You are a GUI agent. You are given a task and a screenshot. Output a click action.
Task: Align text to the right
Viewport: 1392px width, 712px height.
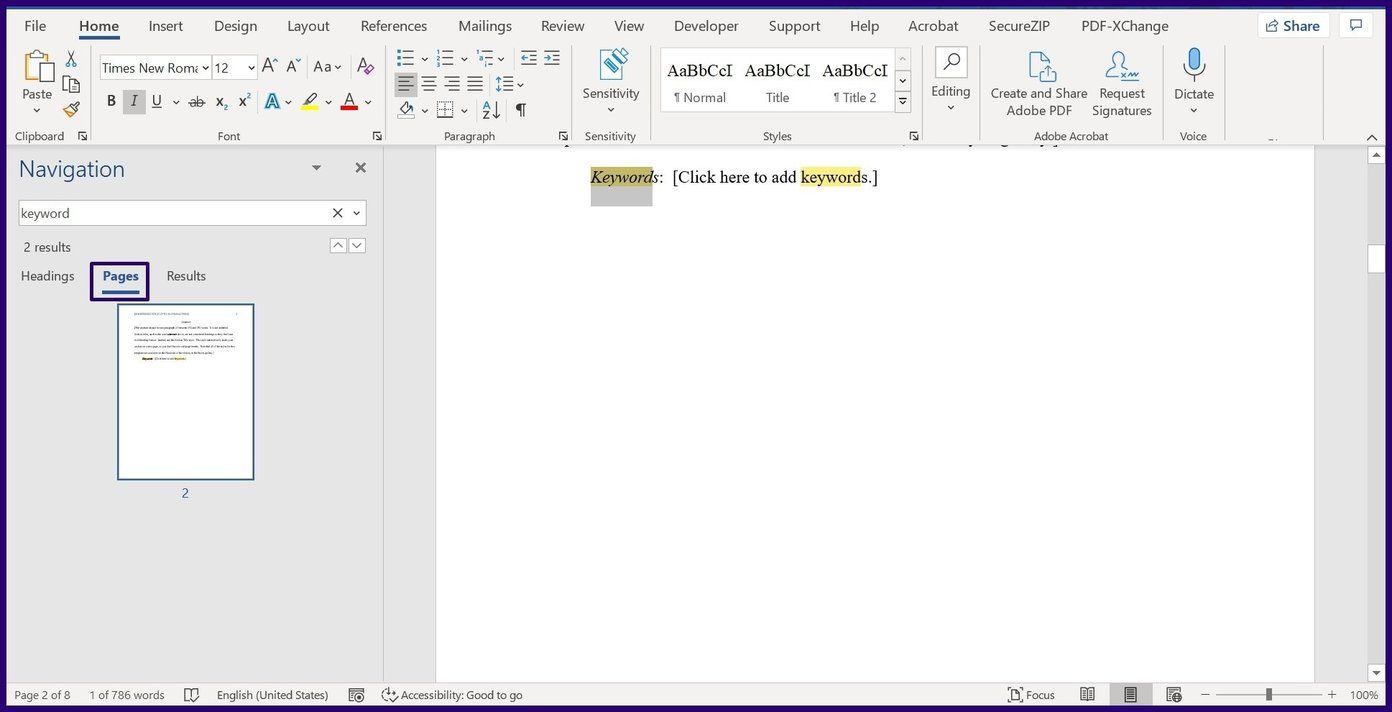(452, 84)
